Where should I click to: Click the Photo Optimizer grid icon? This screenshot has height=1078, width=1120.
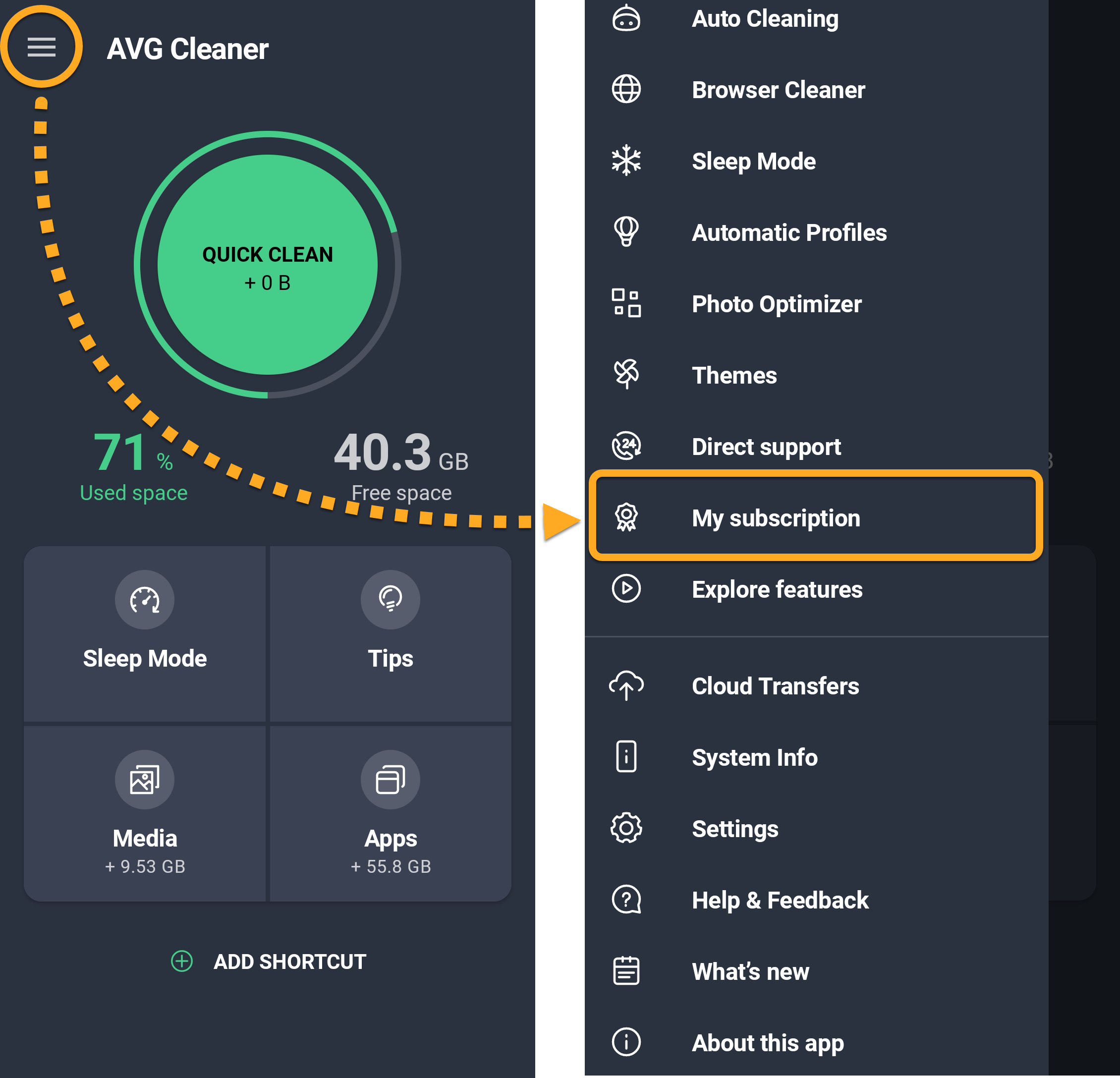click(626, 303)
